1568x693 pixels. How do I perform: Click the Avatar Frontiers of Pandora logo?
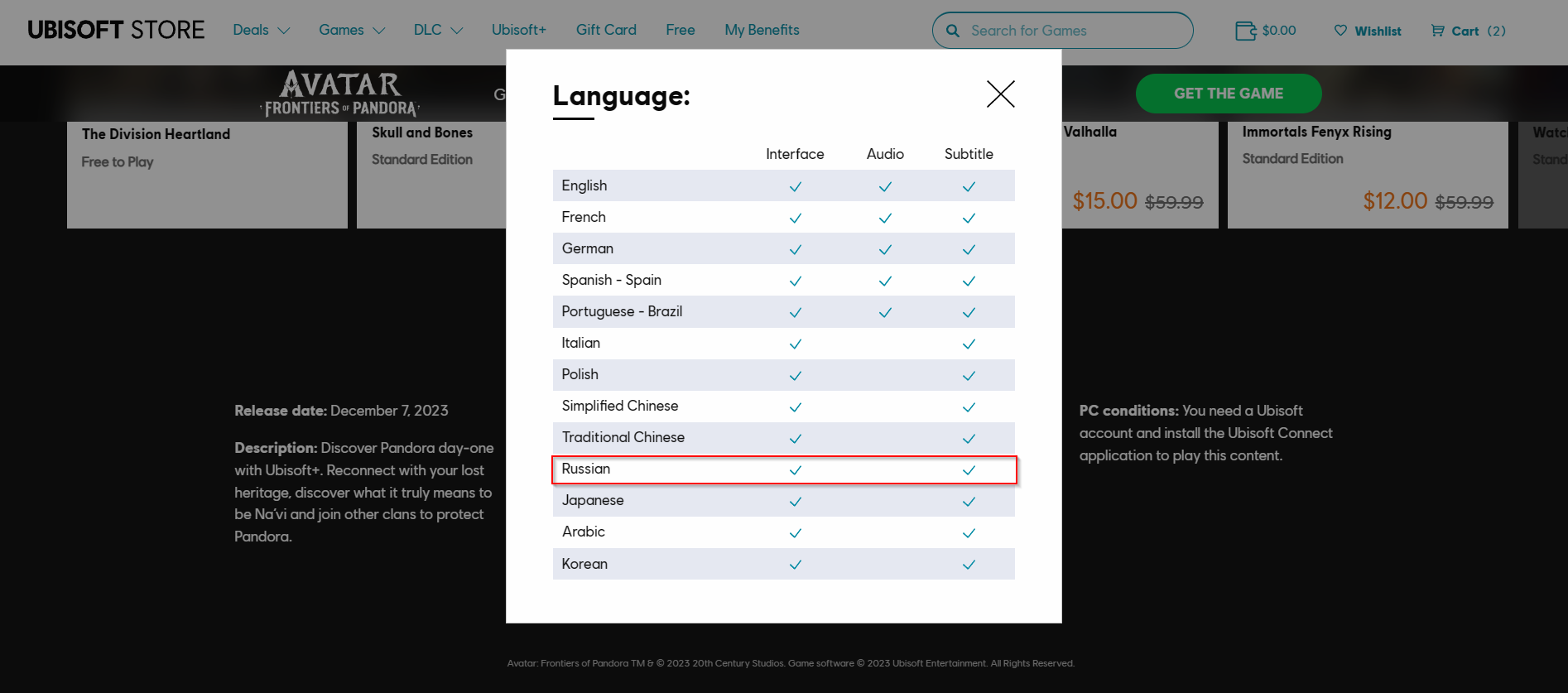[x=340, y=94]
